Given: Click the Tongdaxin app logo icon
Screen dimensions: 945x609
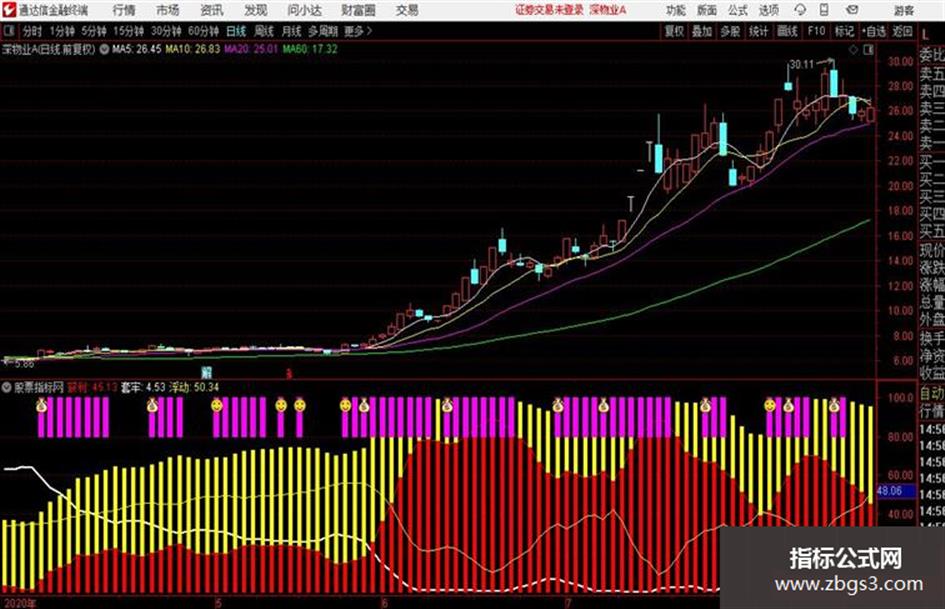Looking at the screenshot, I should (x=8, y=10).
